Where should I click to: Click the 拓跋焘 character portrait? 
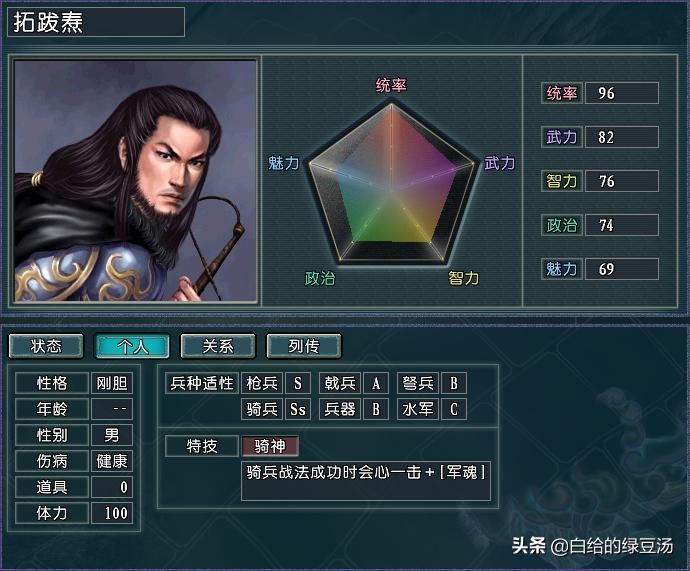click(x=135, y=181)
